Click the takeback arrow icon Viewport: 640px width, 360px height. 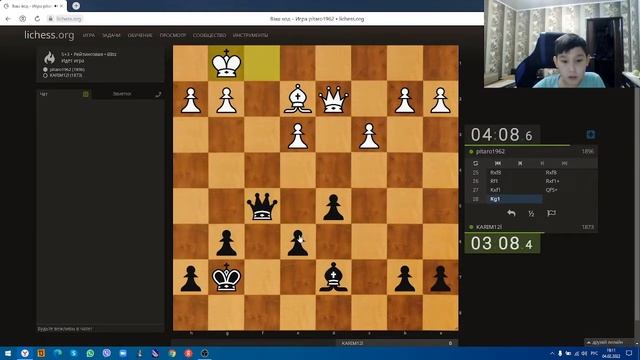click(x=511, y=213)
